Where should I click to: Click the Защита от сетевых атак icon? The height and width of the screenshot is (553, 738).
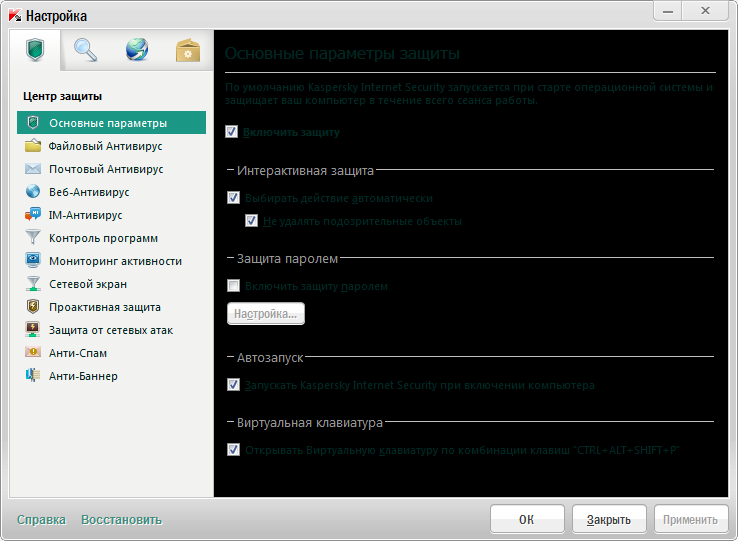[x=32, y=329]
